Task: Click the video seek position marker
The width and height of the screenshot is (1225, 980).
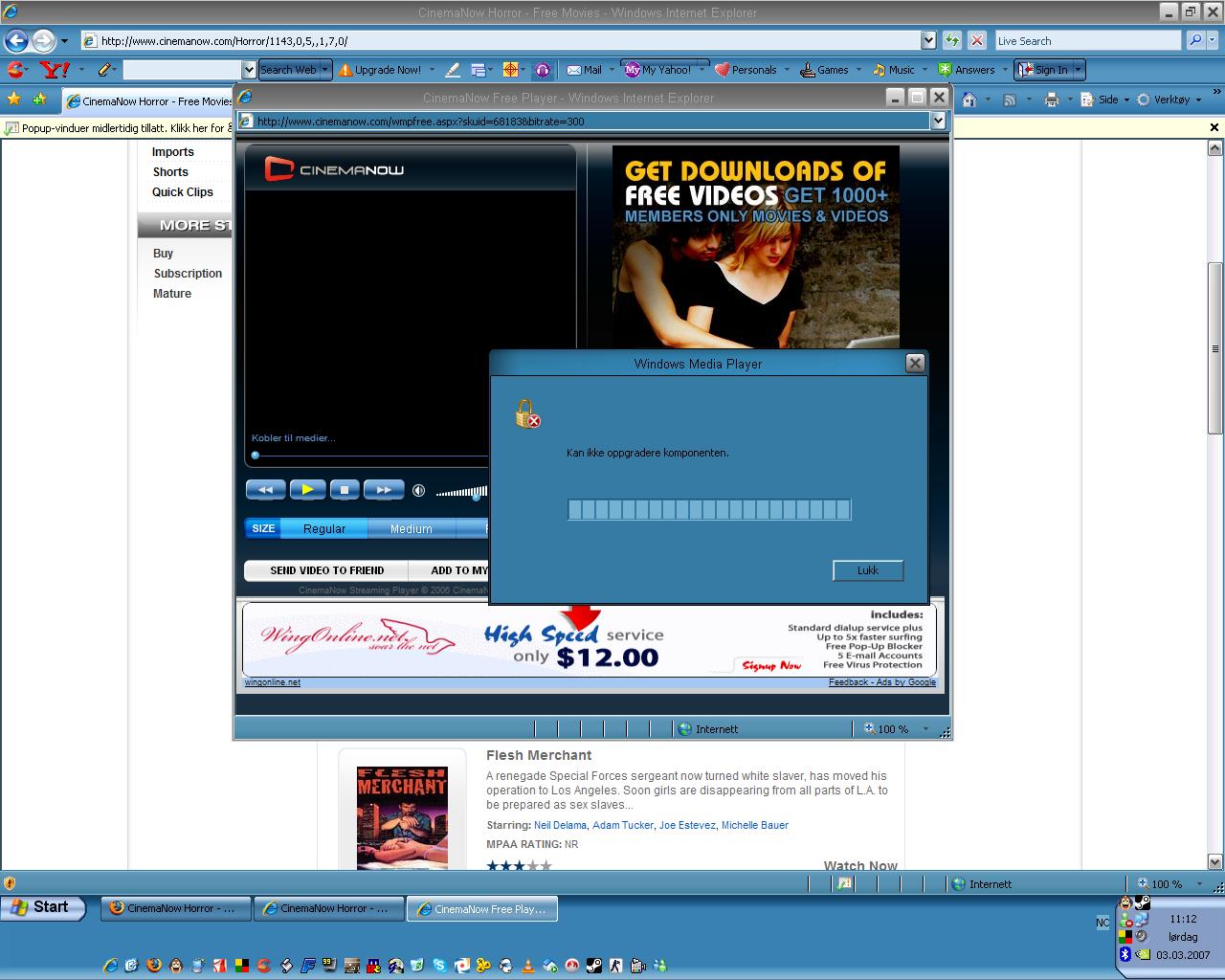Action: 256,456
